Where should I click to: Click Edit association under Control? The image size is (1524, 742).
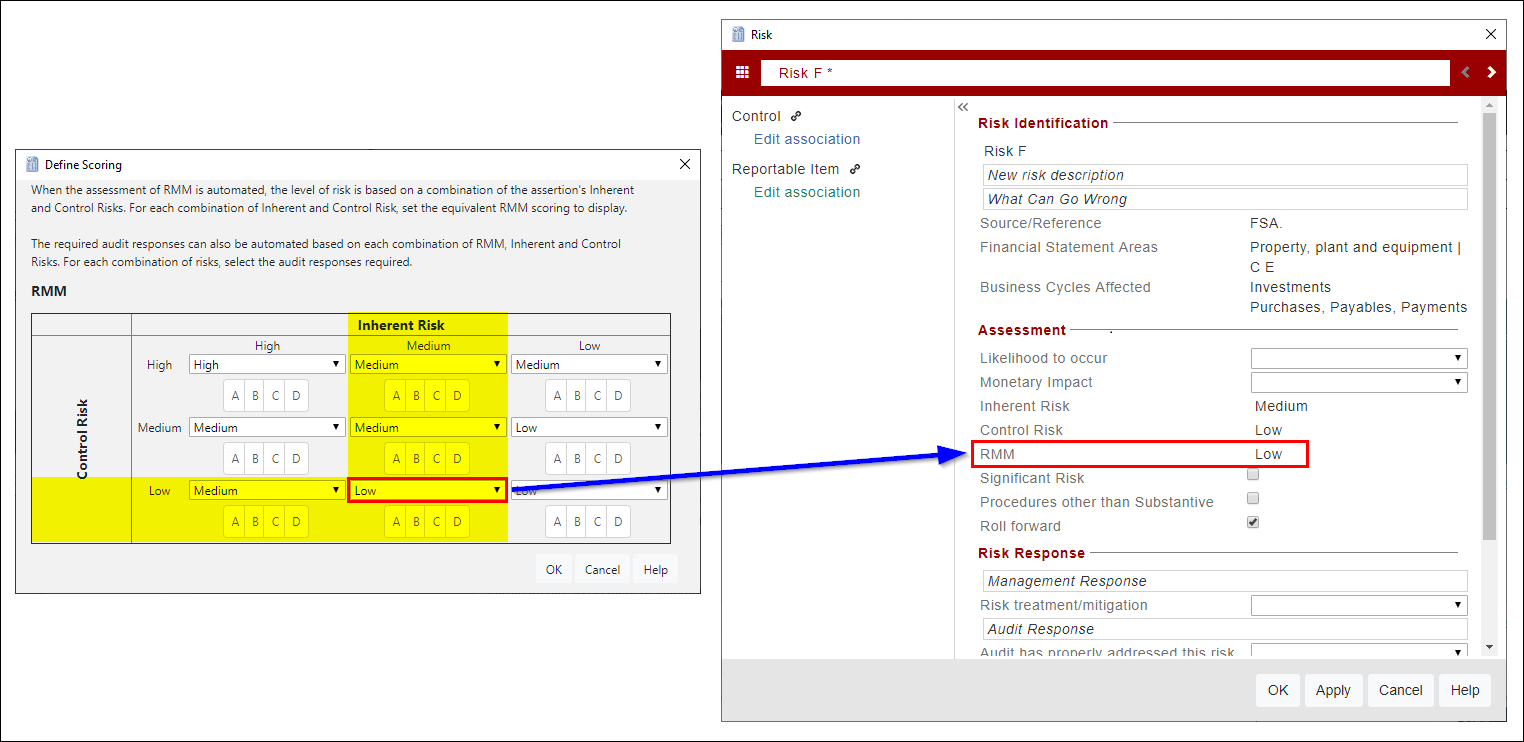tap(807, 139)
